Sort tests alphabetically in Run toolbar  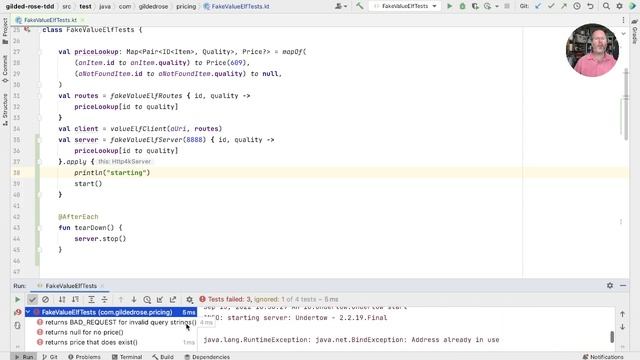pyautogui.click(x=62, y=300)
